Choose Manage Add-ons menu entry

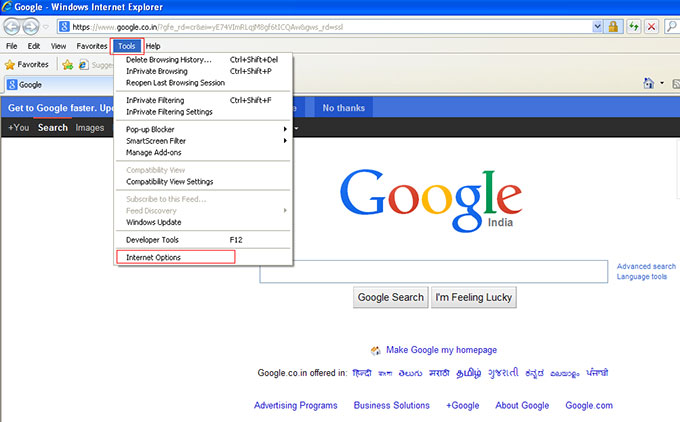click(203, 153)
